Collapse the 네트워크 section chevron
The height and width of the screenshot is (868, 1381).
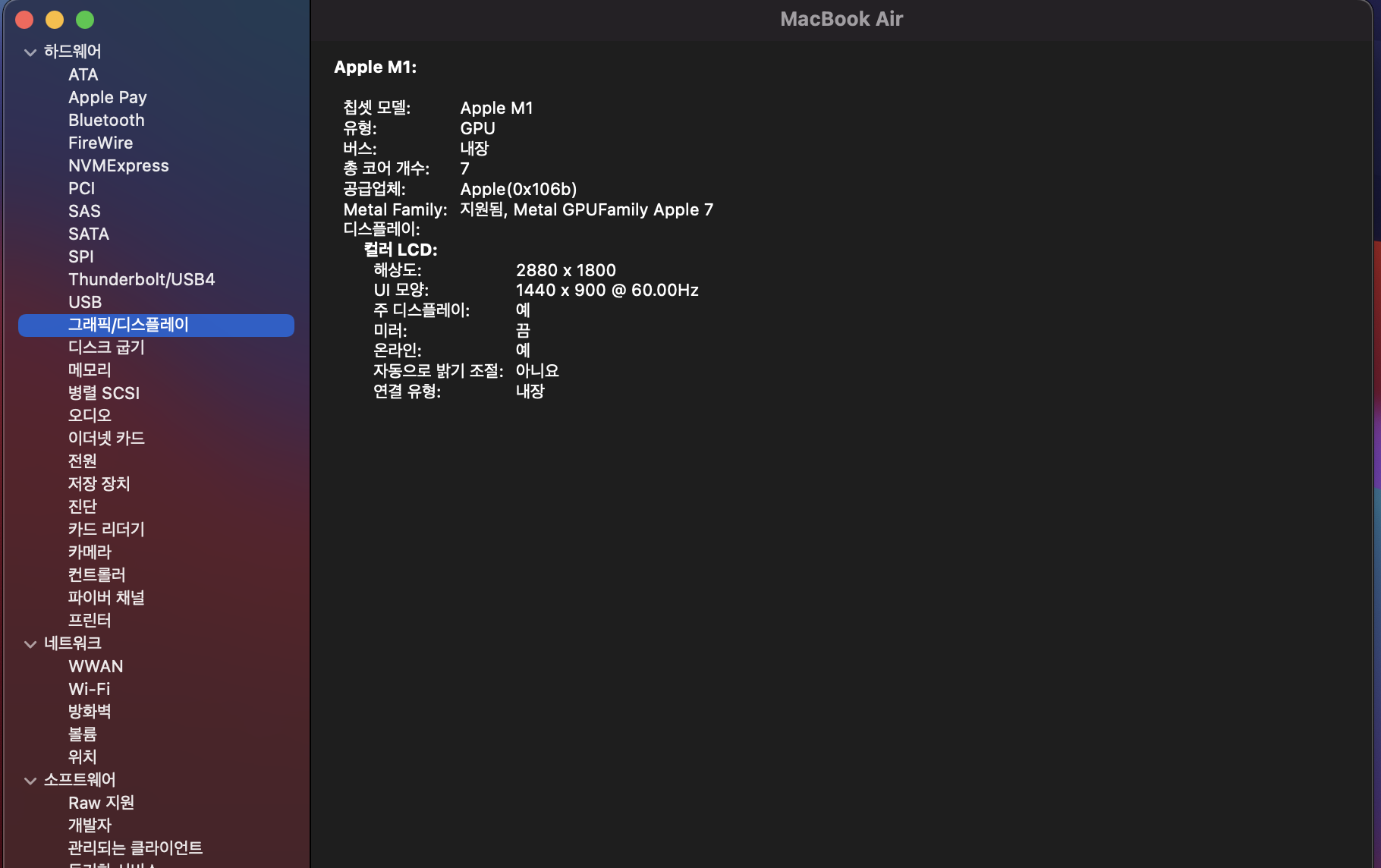30,644
